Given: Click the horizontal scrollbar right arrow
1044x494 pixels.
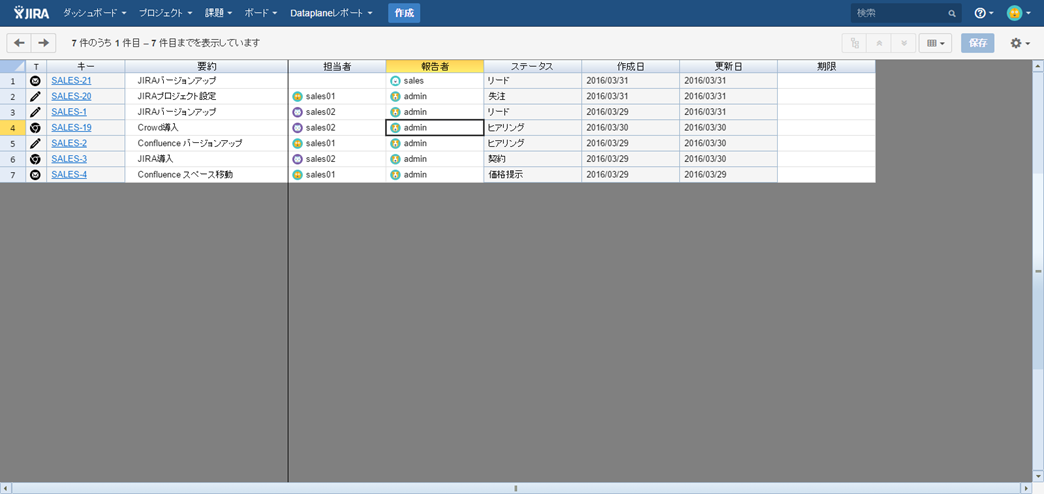Looking at the screenshot, I should point(1026,488).
